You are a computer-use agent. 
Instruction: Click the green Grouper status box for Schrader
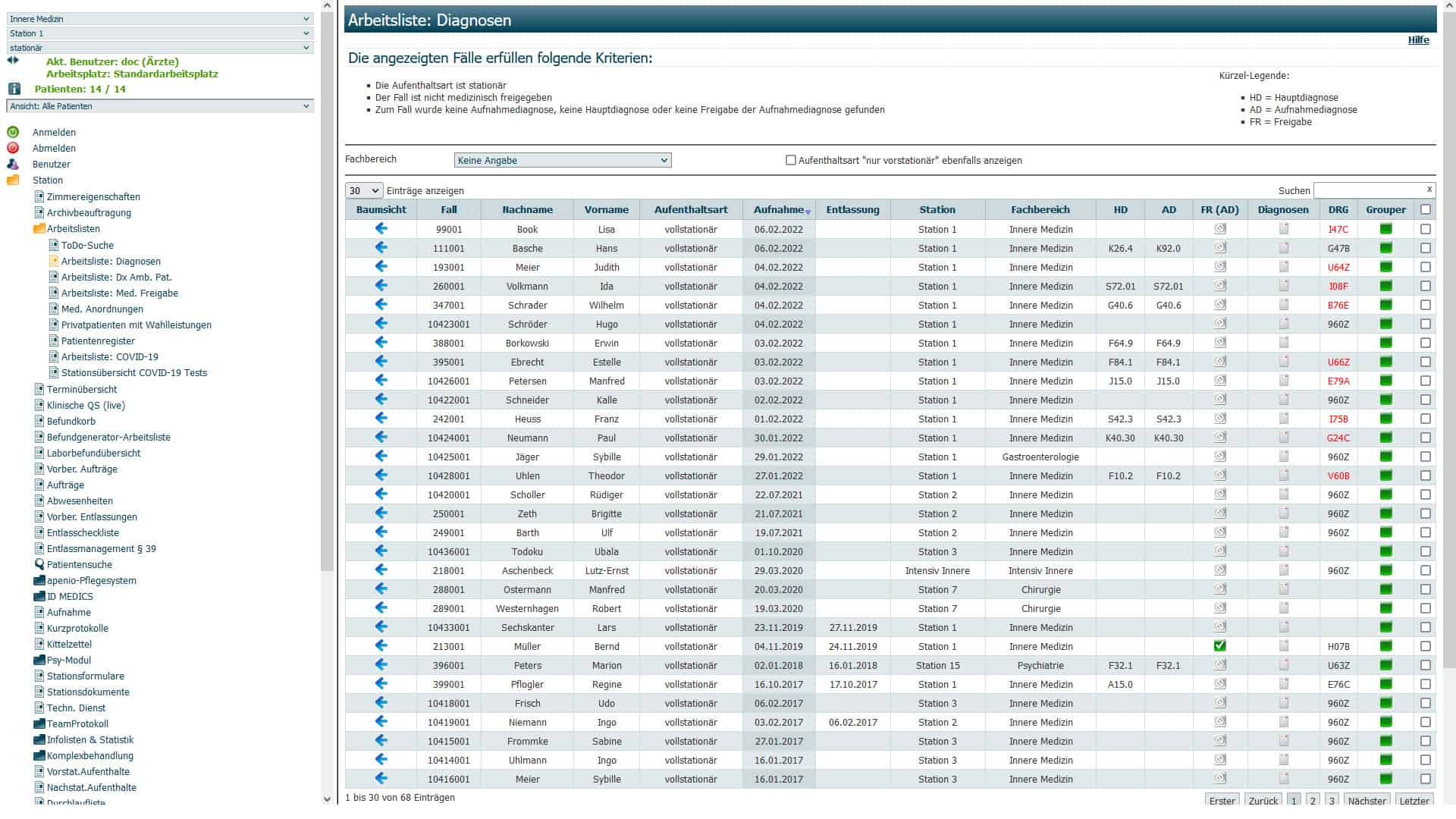(x=1385, y=305)
